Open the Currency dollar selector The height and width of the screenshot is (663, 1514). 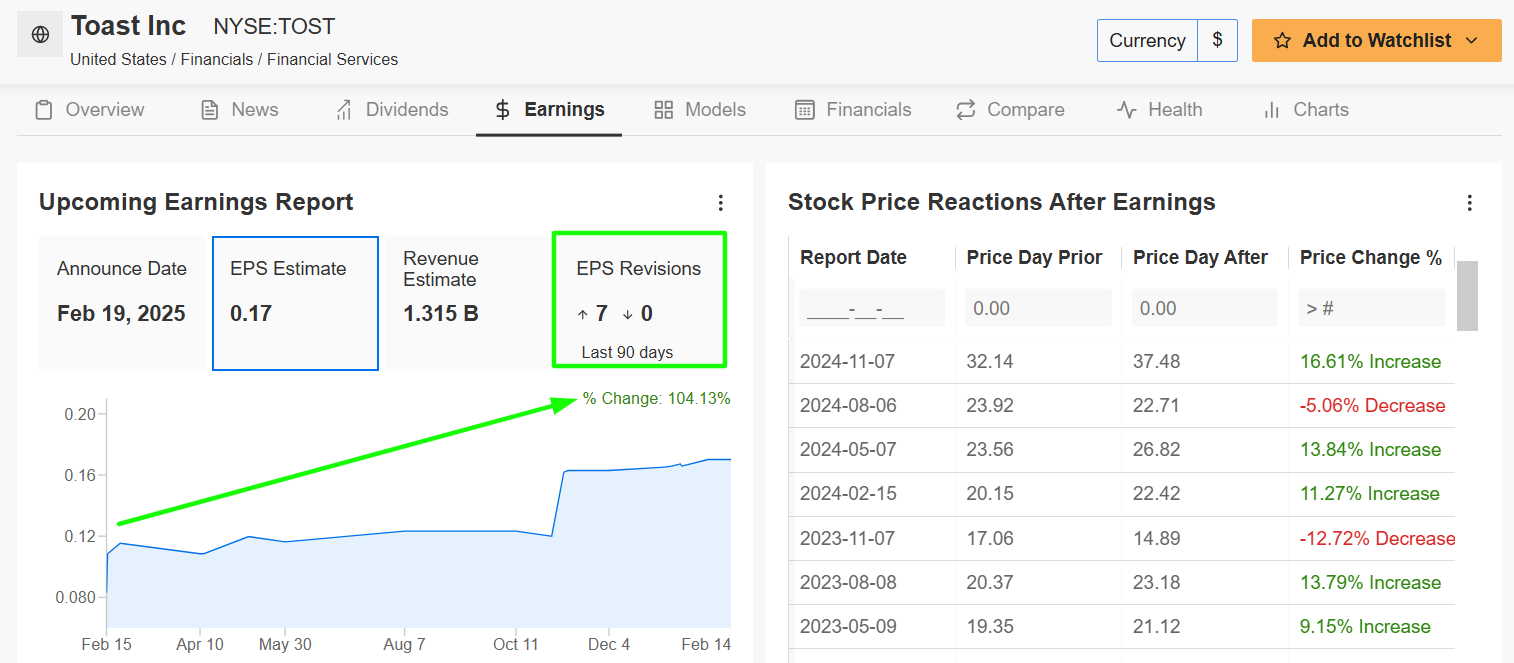tap(1217, 41)
